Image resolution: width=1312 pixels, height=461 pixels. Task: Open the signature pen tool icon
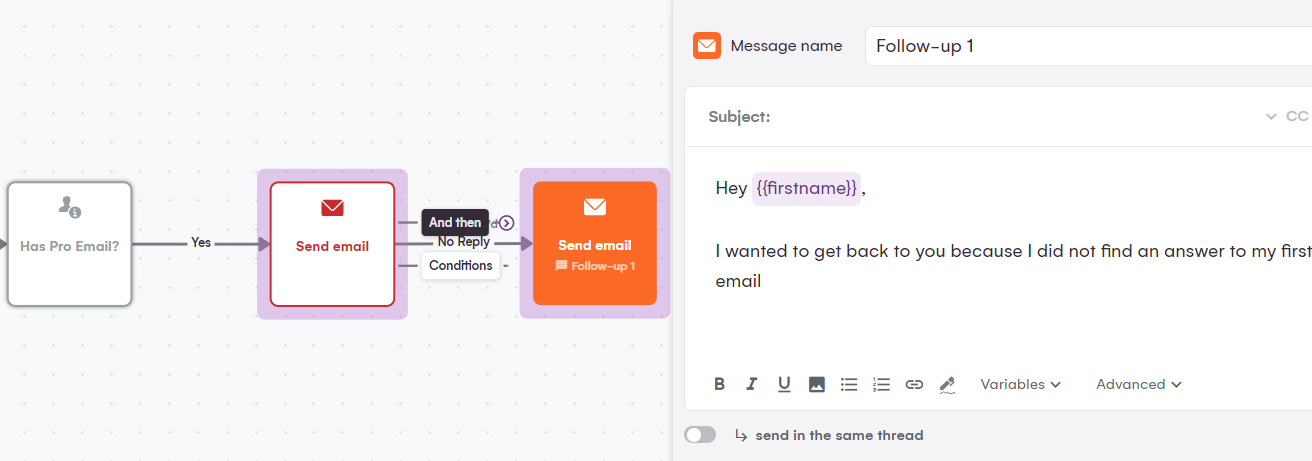(948, 385)
